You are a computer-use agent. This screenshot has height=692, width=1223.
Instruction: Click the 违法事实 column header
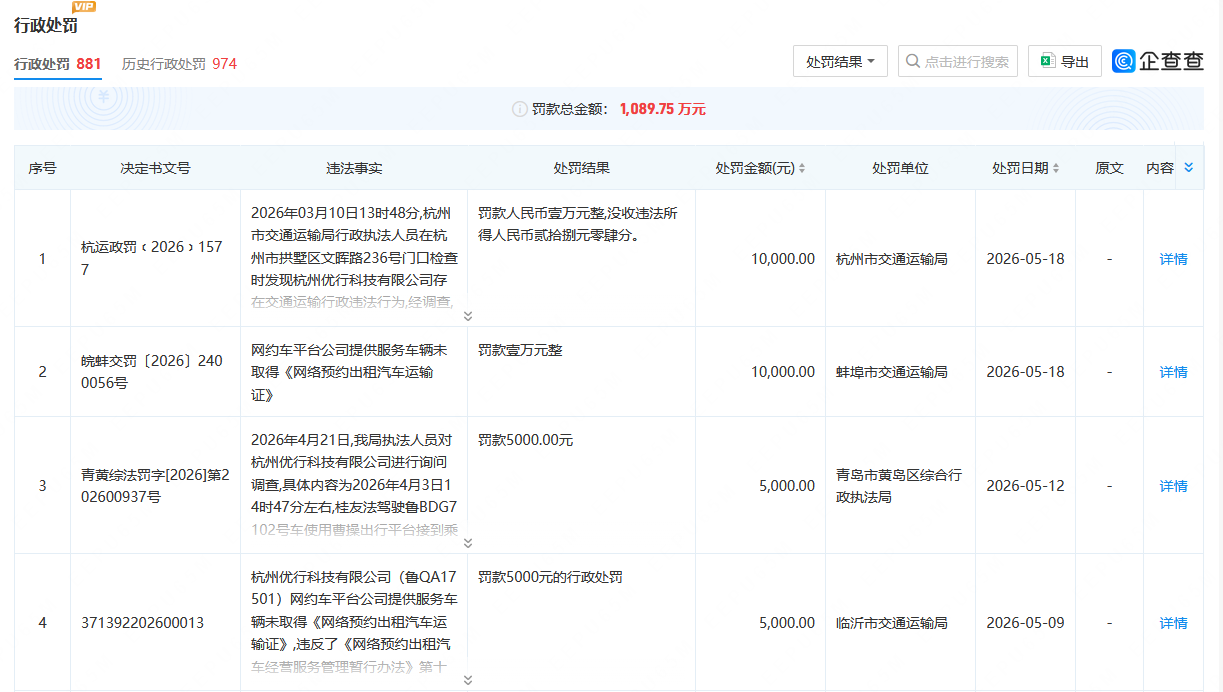[x=354, y=168]
